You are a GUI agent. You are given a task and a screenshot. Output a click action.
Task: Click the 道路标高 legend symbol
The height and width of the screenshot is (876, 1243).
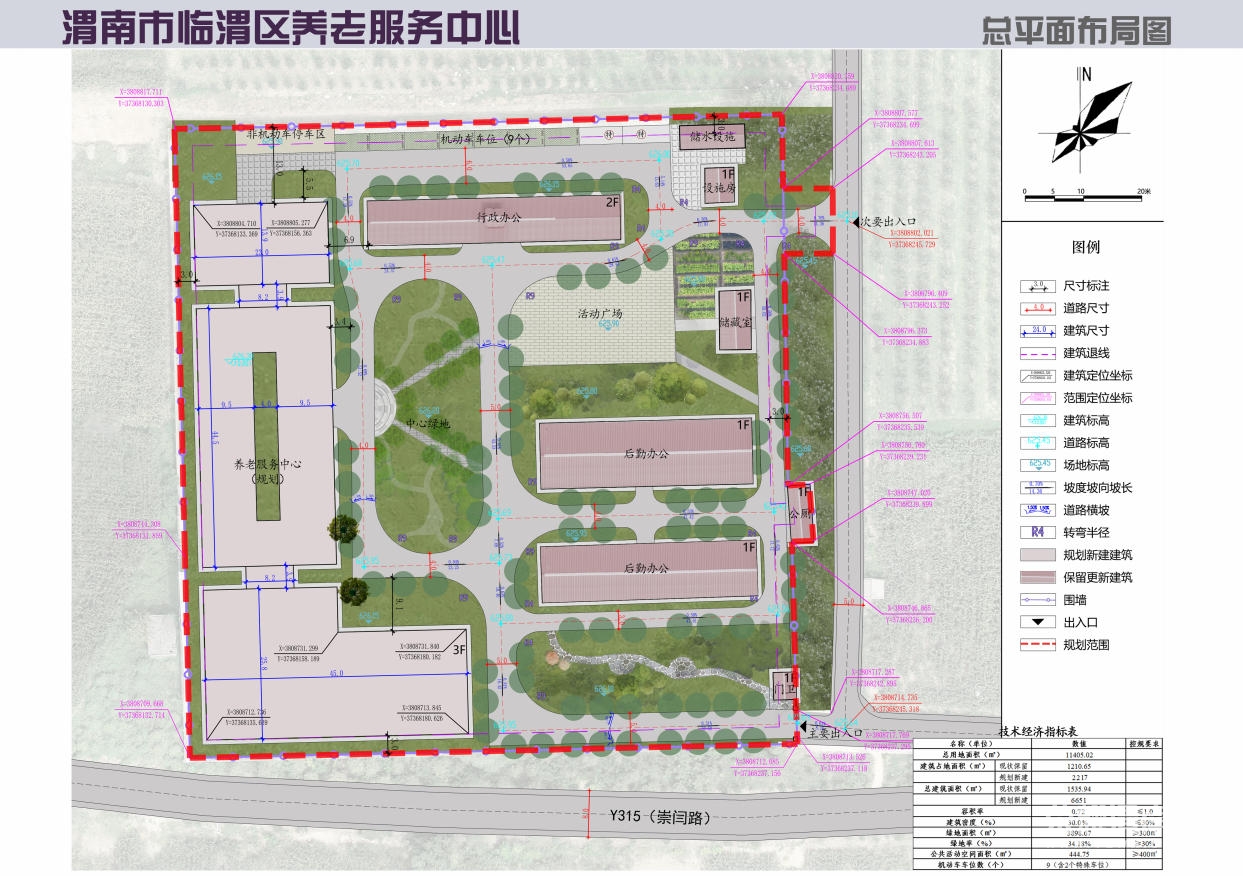pos(1037,442)
